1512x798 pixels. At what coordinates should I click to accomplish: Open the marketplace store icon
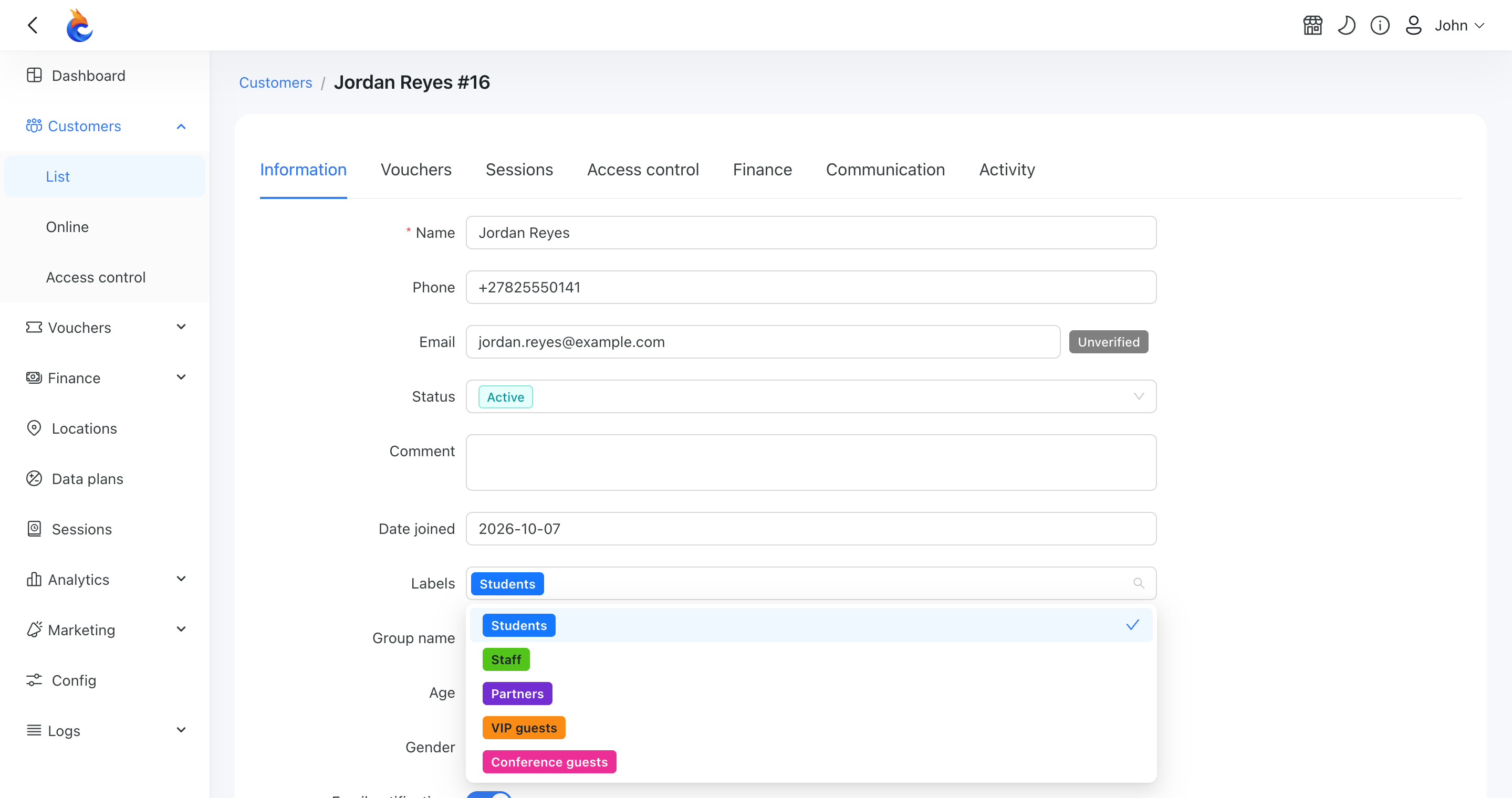point(1312,25)
